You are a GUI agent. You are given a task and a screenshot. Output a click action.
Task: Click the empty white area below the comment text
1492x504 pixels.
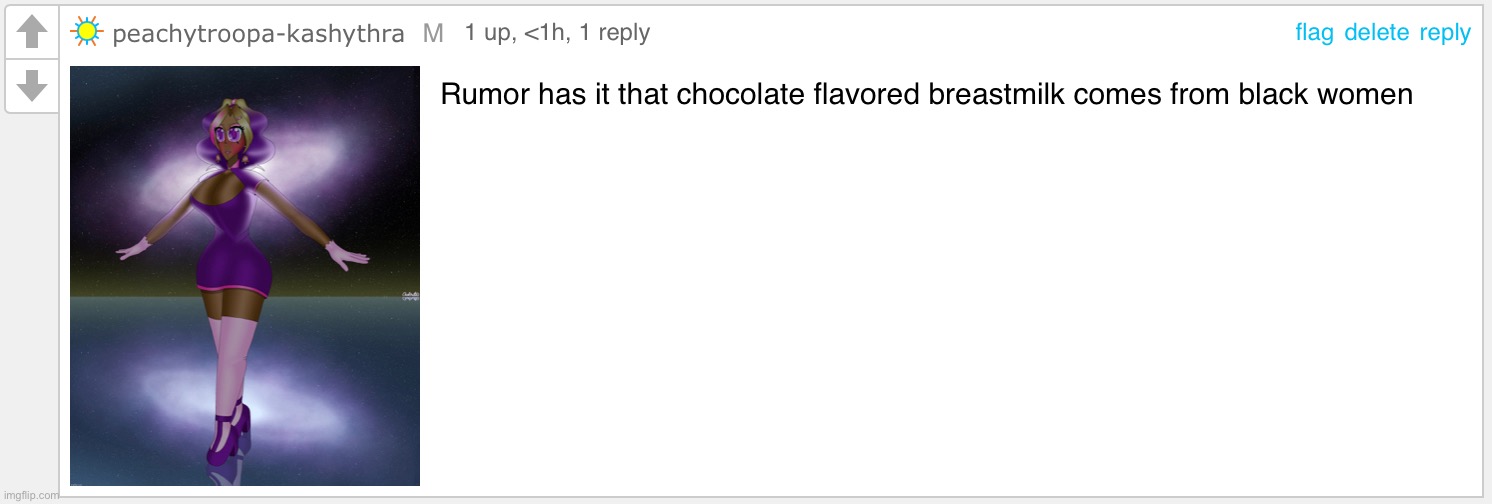pyautogui.click(x=950, y=300)
